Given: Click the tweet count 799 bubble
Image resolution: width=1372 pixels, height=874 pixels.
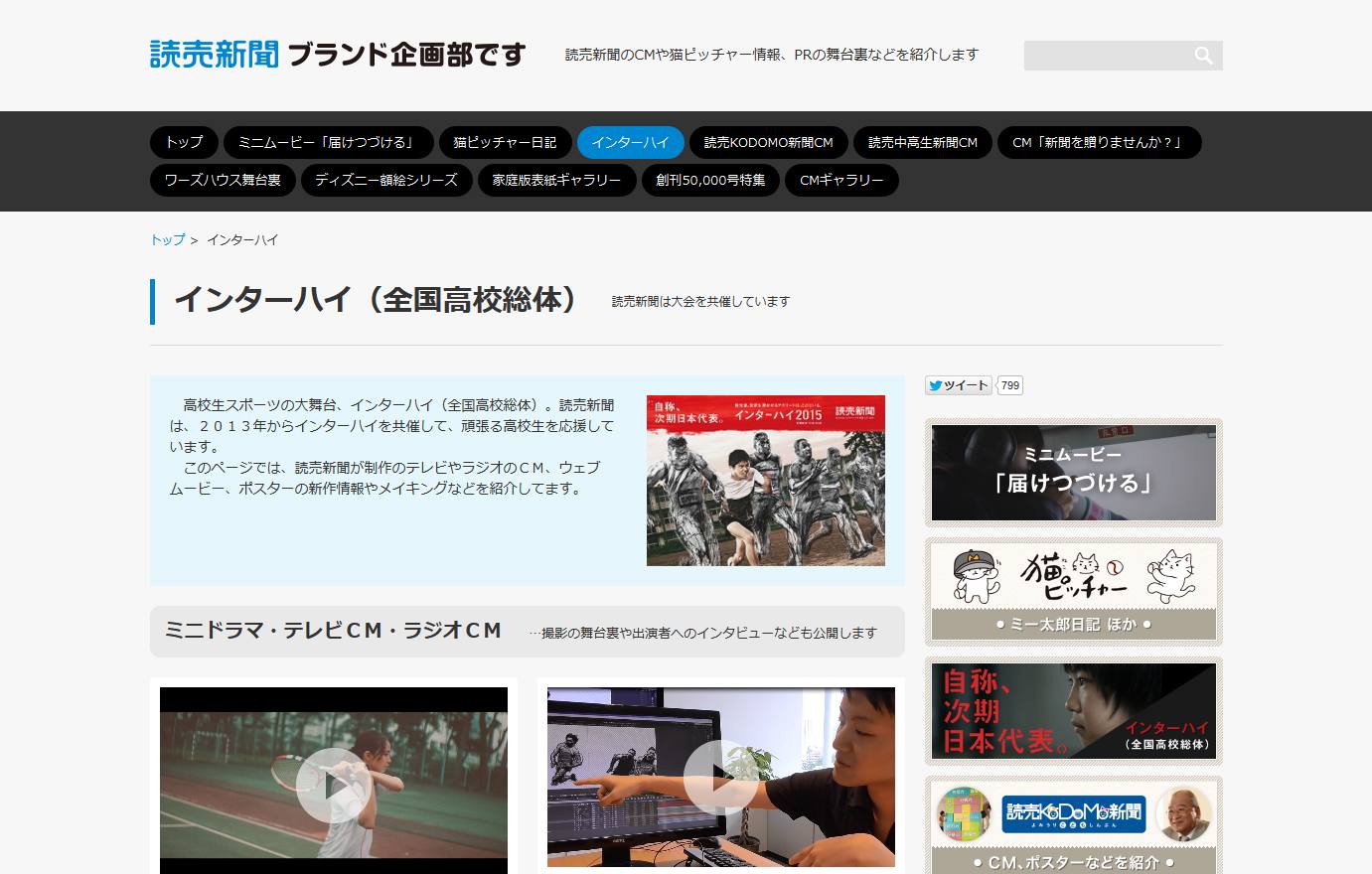Looking at the screenshot, I should point(1009,385).
